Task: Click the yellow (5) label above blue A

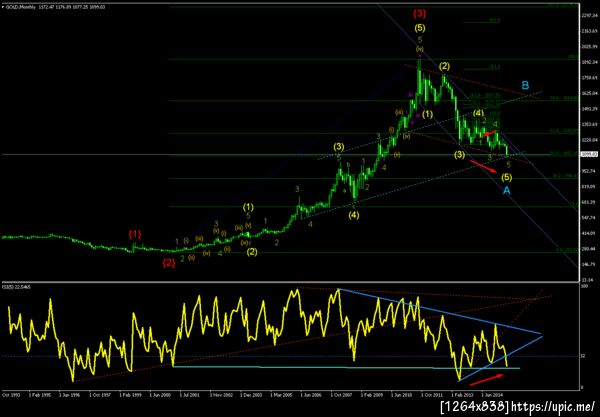Action: pyautogui.click(x=506, y=177)
